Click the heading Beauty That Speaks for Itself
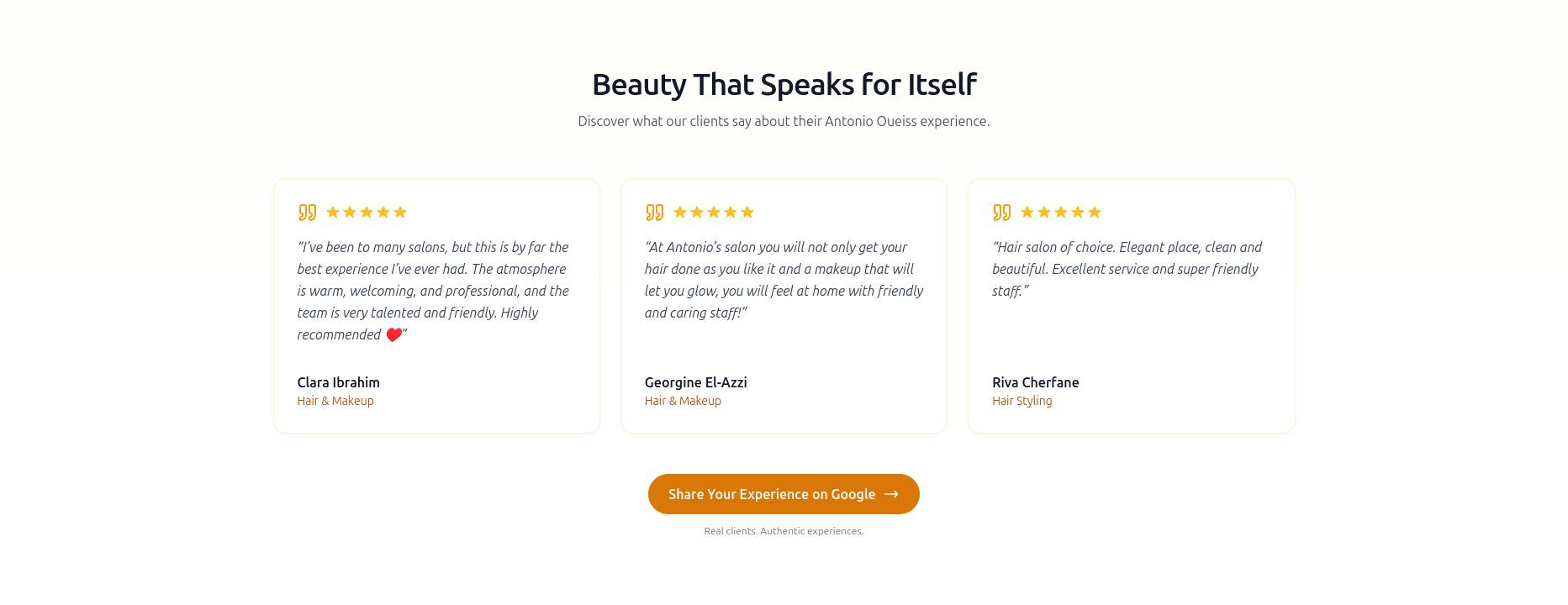This screenshot has width=1568, height=605. (x=784, y=84)
